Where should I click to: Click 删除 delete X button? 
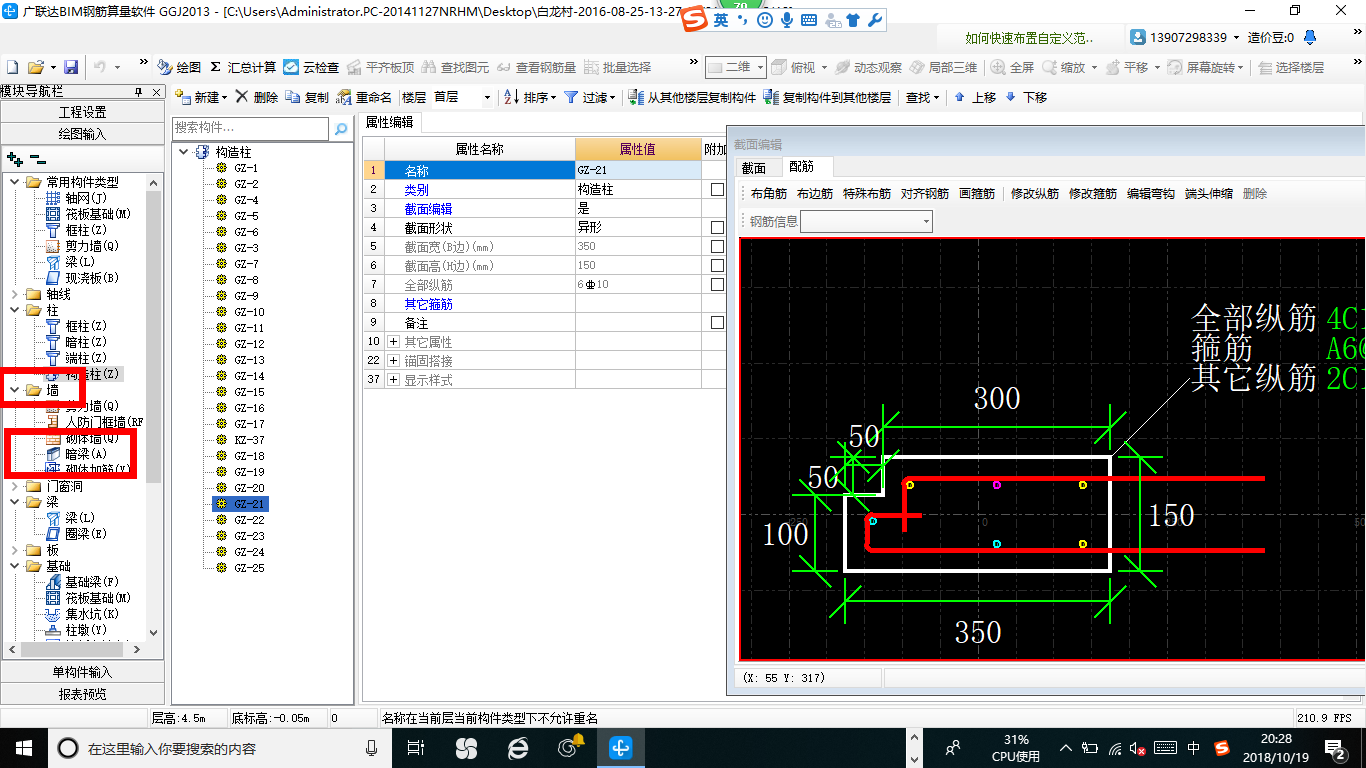point(257,97)
